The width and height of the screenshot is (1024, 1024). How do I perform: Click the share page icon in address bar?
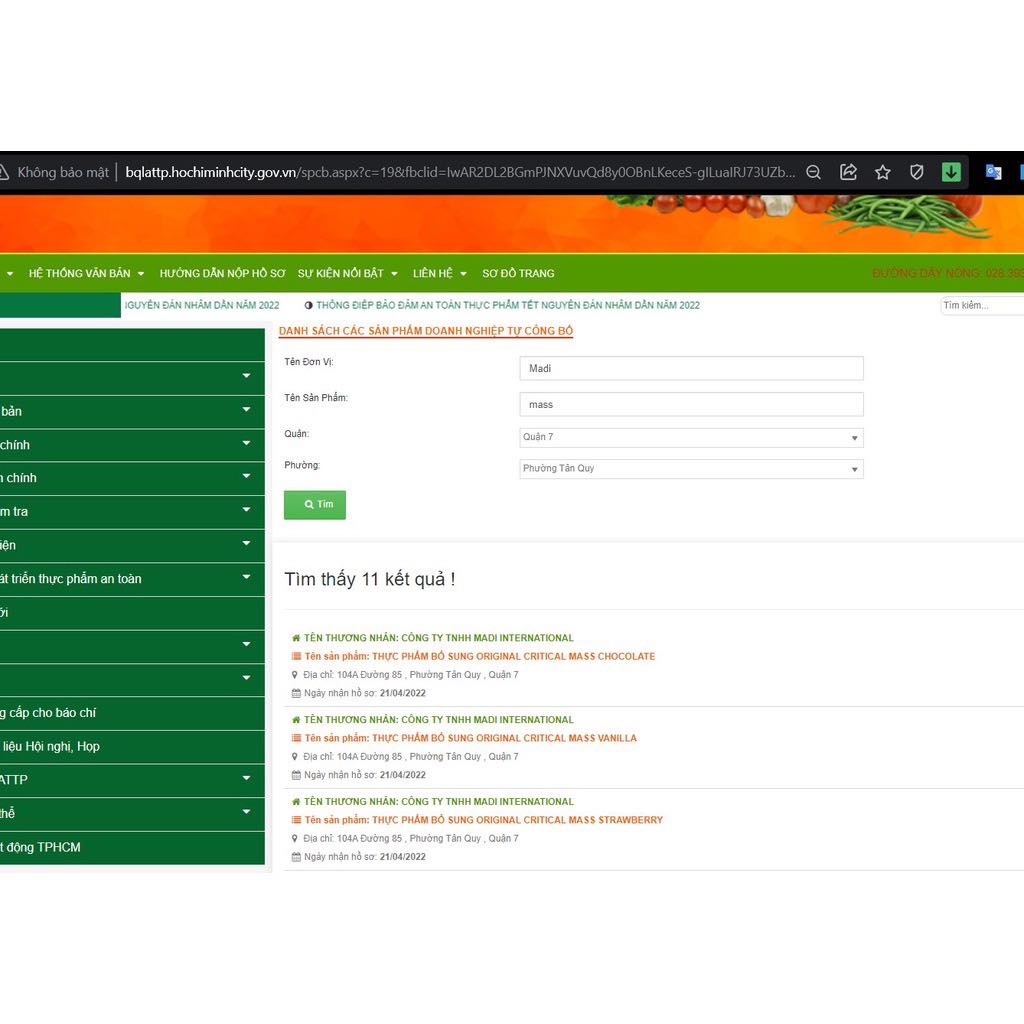pyautogui.click(x=848, y=172)
